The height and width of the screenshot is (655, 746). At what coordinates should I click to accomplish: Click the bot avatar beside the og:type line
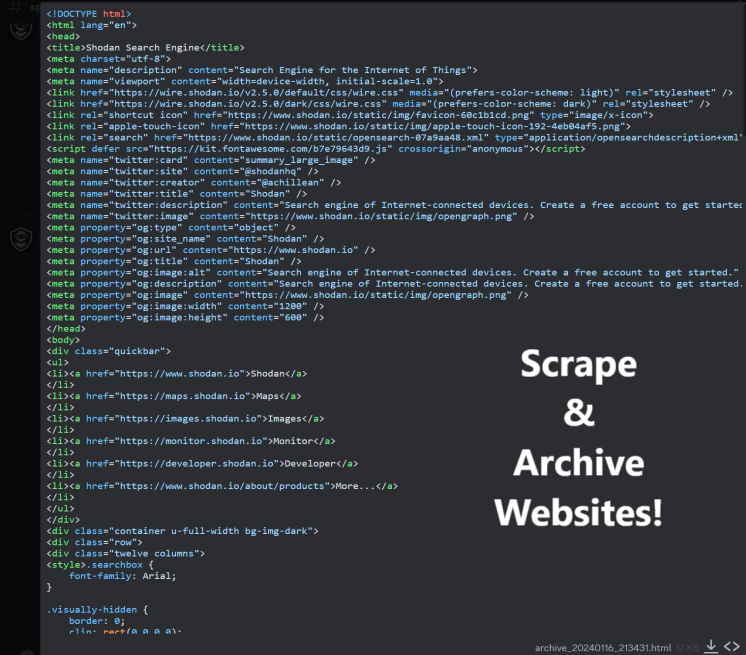tap(19, 238)
